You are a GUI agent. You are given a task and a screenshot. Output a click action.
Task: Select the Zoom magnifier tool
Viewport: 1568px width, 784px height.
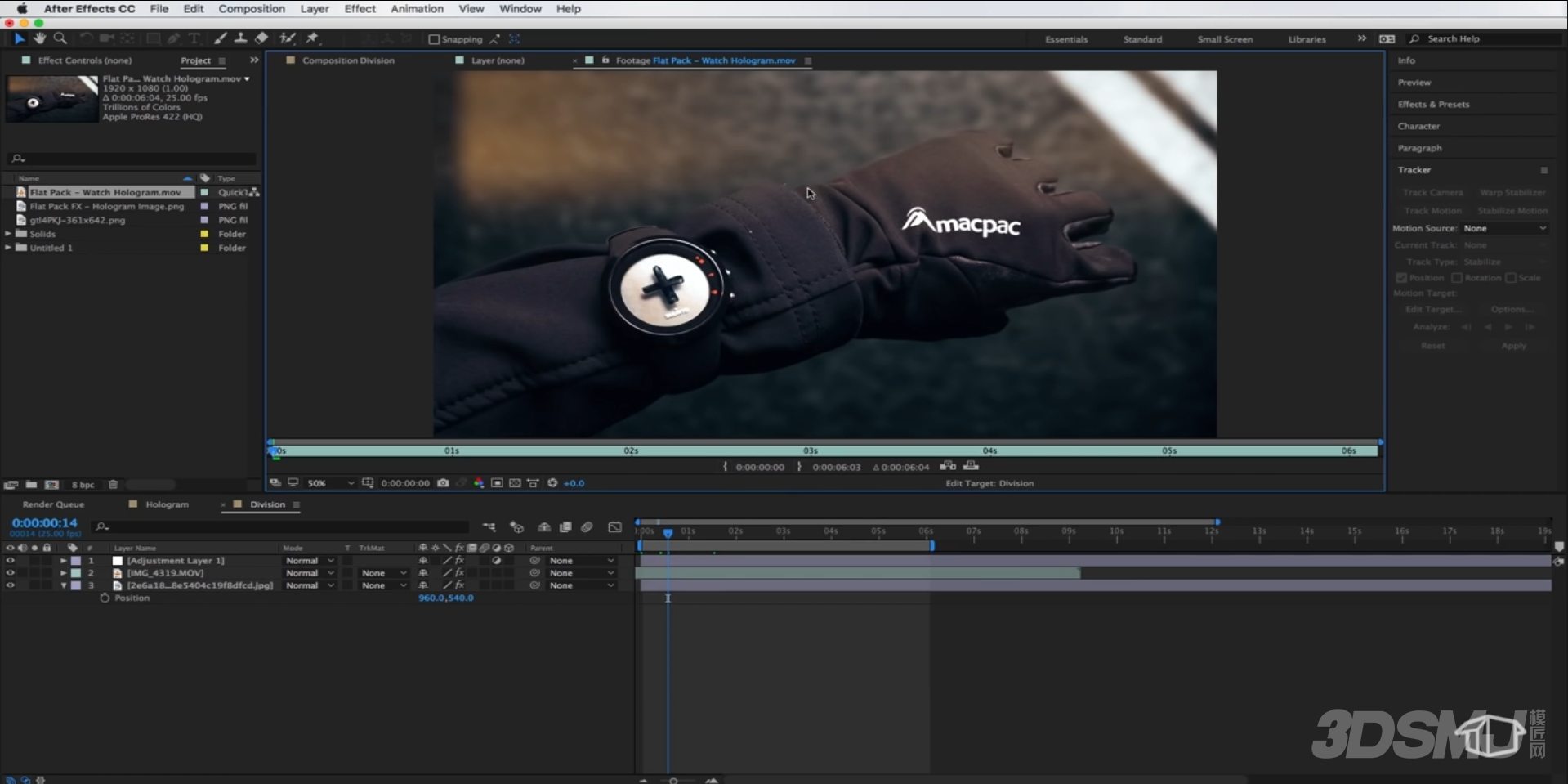pos(60,38)
